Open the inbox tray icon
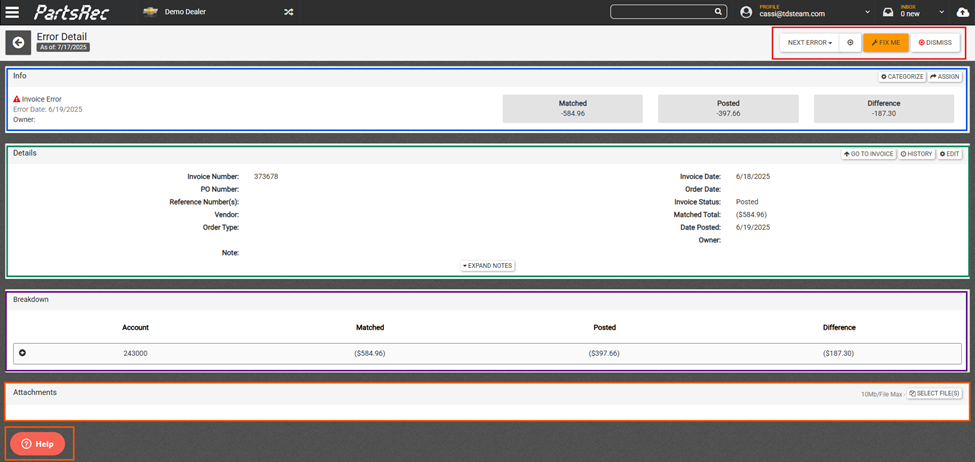 click(888, 12)
